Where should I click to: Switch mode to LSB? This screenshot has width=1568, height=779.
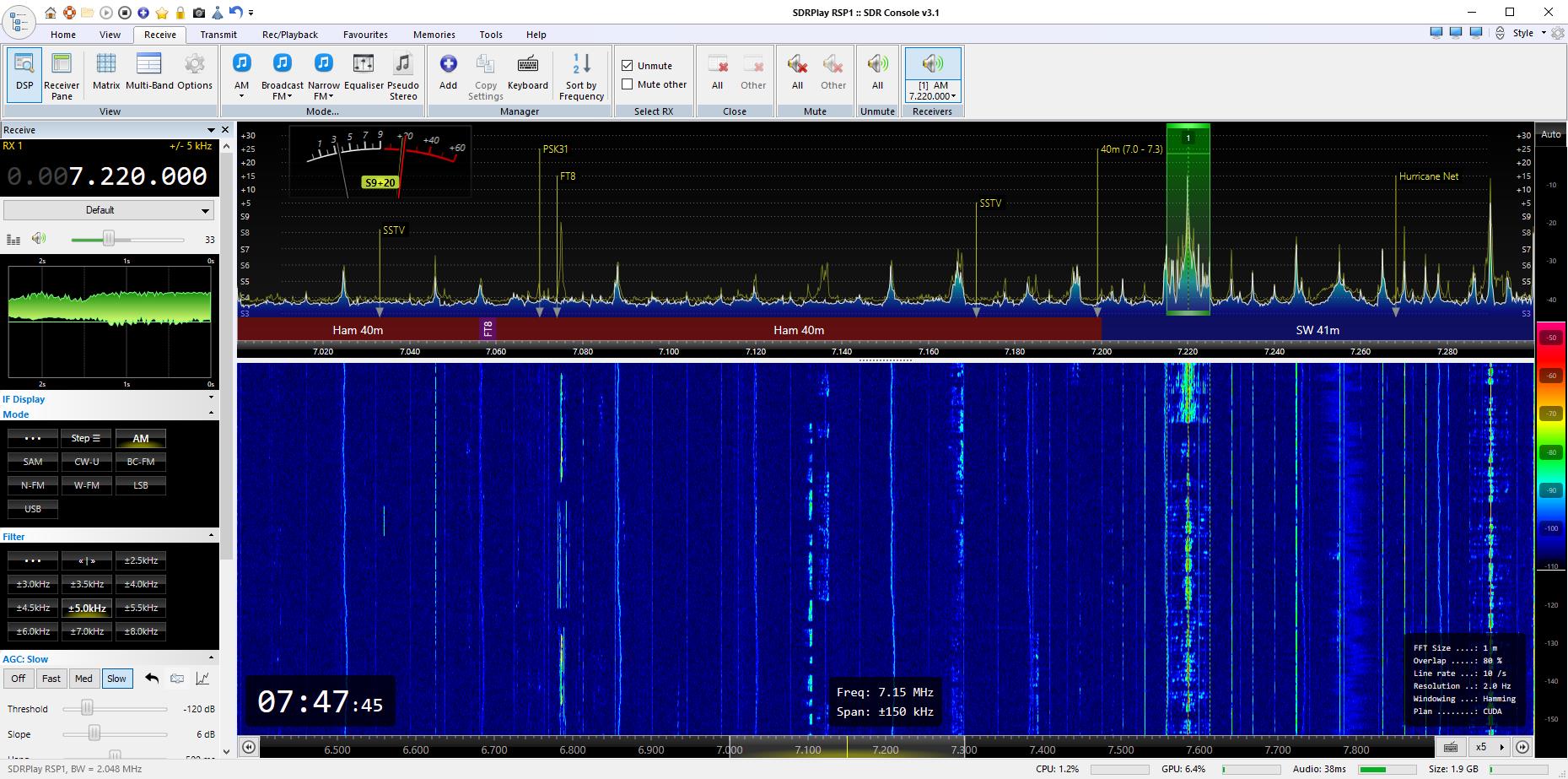(x=141, y=485)
